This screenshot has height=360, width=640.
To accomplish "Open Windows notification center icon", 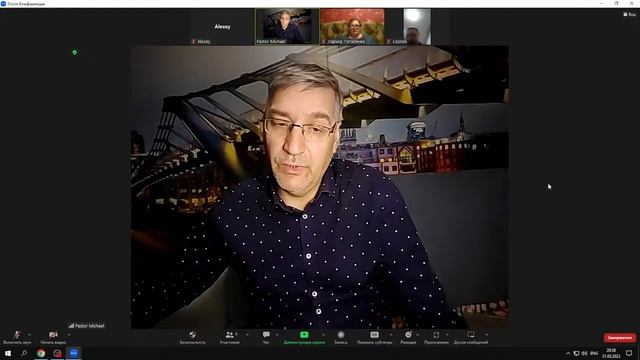I will (629, 353).
